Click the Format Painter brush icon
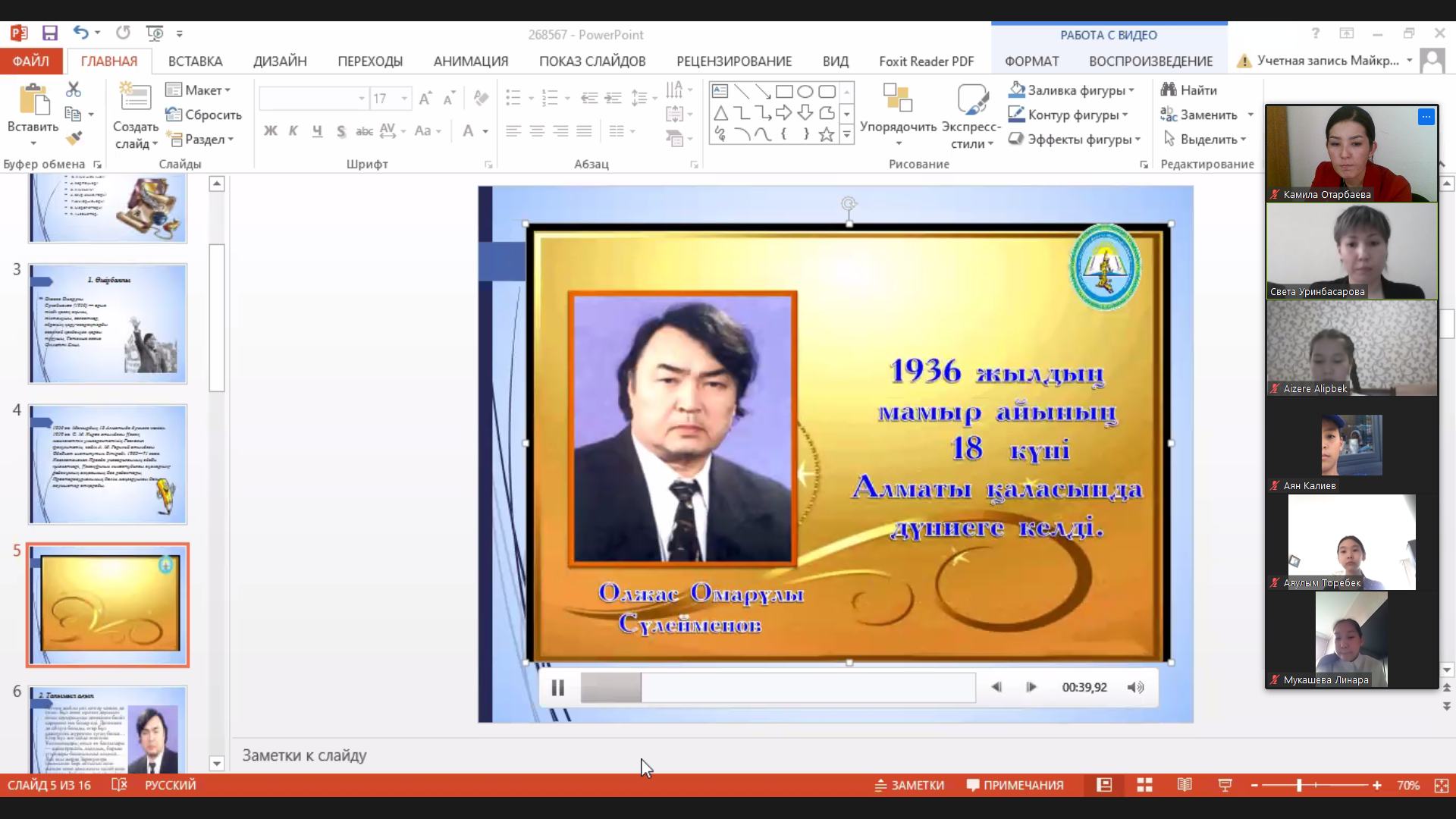Image resolution: width=1456 pixels, height=819 pixels. coord(74,138)
